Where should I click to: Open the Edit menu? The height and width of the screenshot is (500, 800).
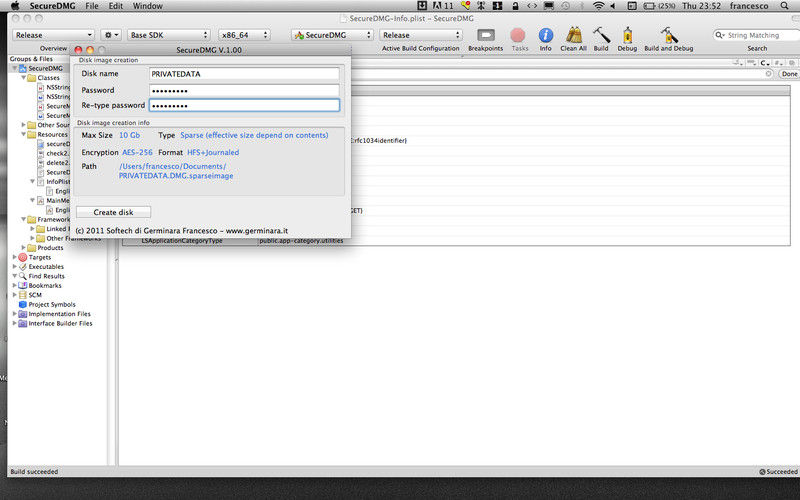point(116,6)
